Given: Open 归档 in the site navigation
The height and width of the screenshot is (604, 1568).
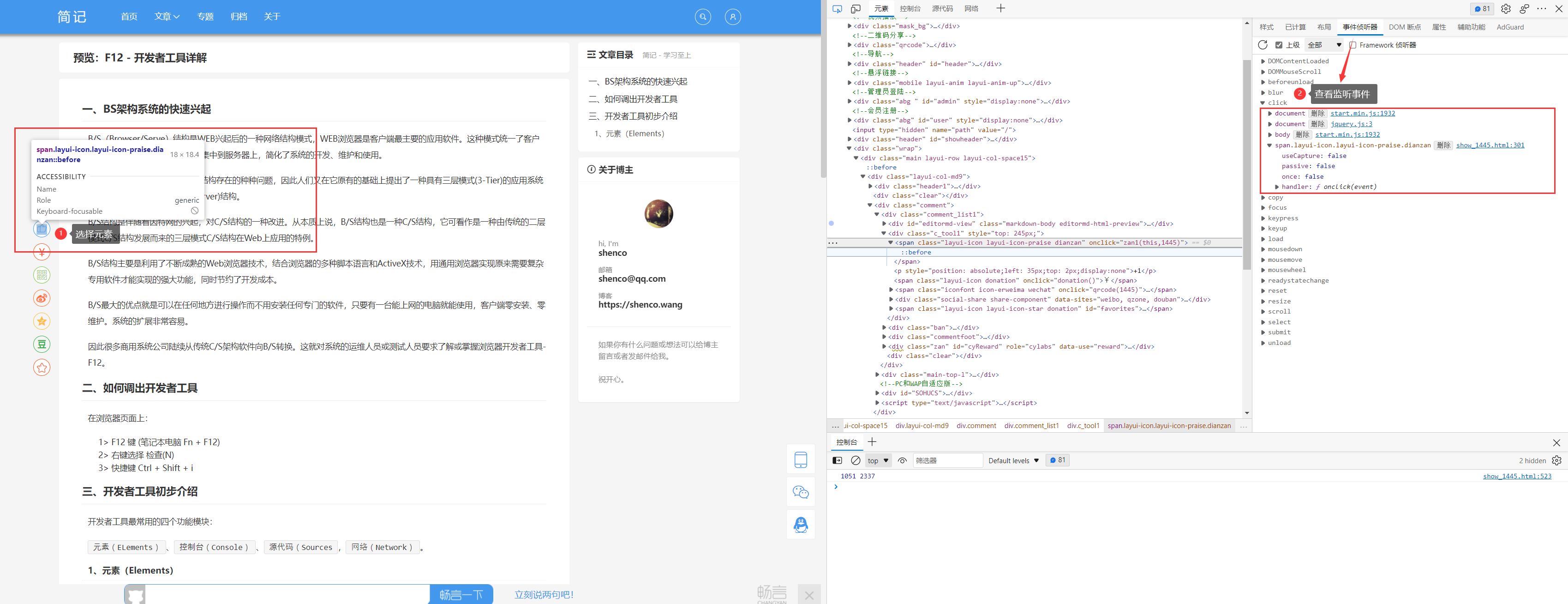Looking at the screenshot, I should click(x=239, y=17).
